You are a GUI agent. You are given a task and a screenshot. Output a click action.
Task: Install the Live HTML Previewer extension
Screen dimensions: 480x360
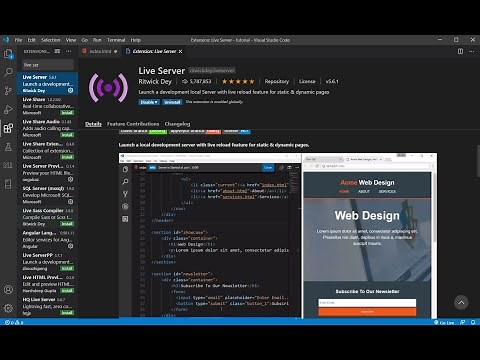click(67, 291)
